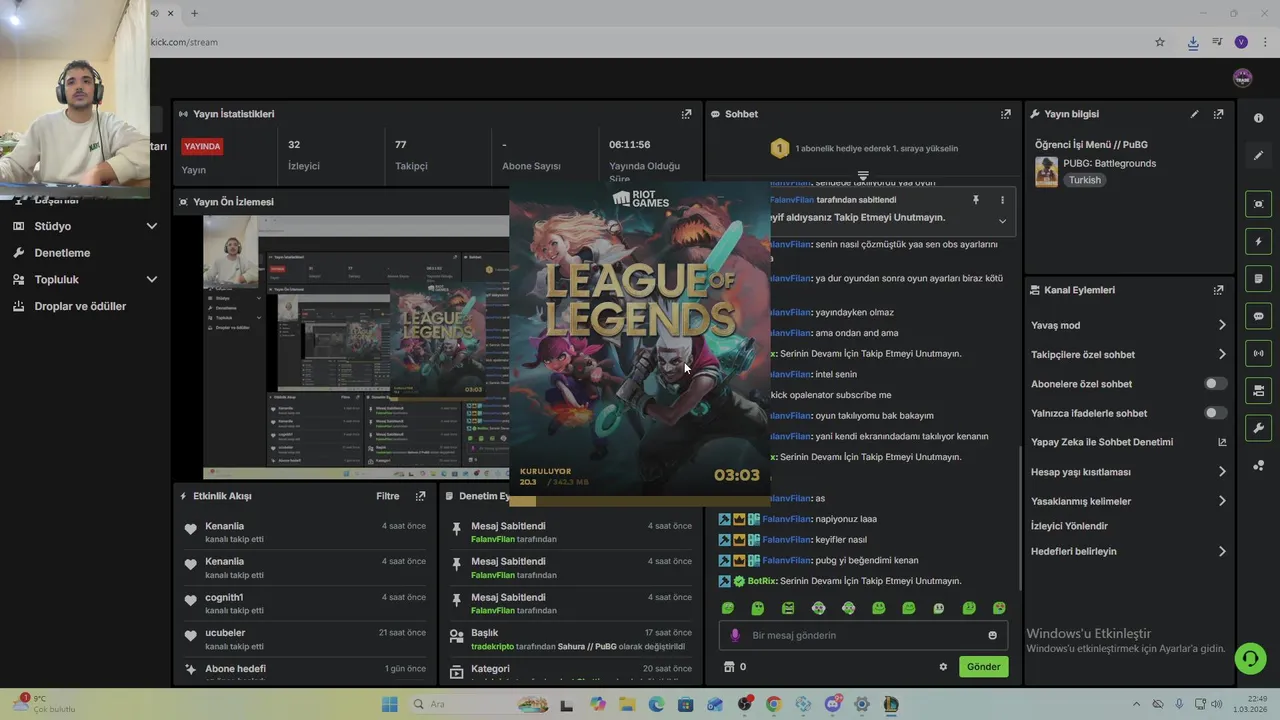Open three-dot menu on pinned message
The width and height of the screenshot is (1280, 720).
1002,200
